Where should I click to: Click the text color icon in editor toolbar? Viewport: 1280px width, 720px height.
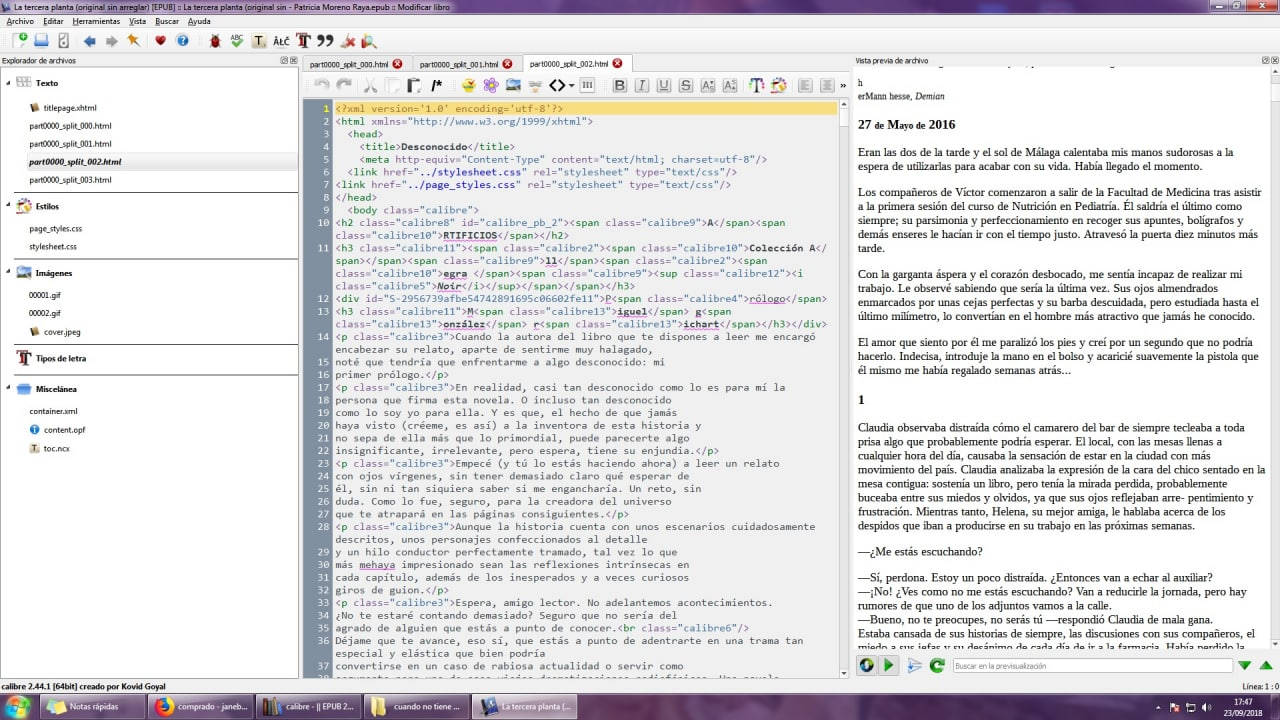756,86
